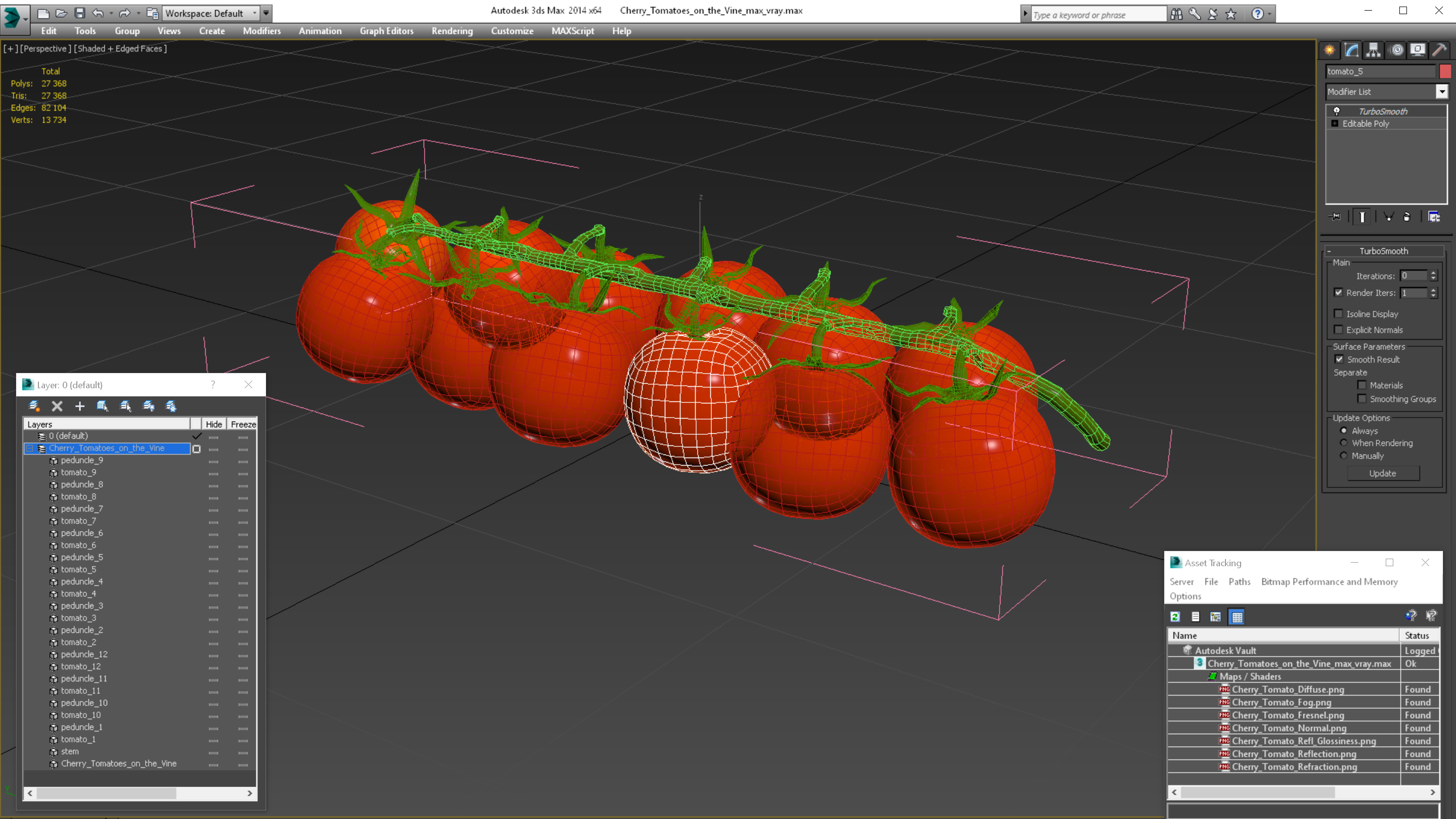1456x819 pixels.
Task: Enable Separate by Smoothing Groups checkbox
Action: point(1362,398)
